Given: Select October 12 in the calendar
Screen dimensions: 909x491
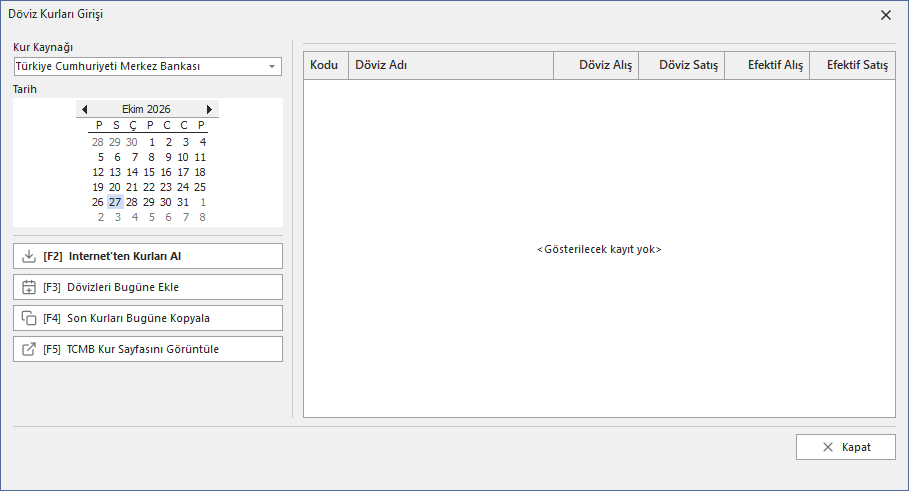Looking at the screenshot, I should pos(98,172).
